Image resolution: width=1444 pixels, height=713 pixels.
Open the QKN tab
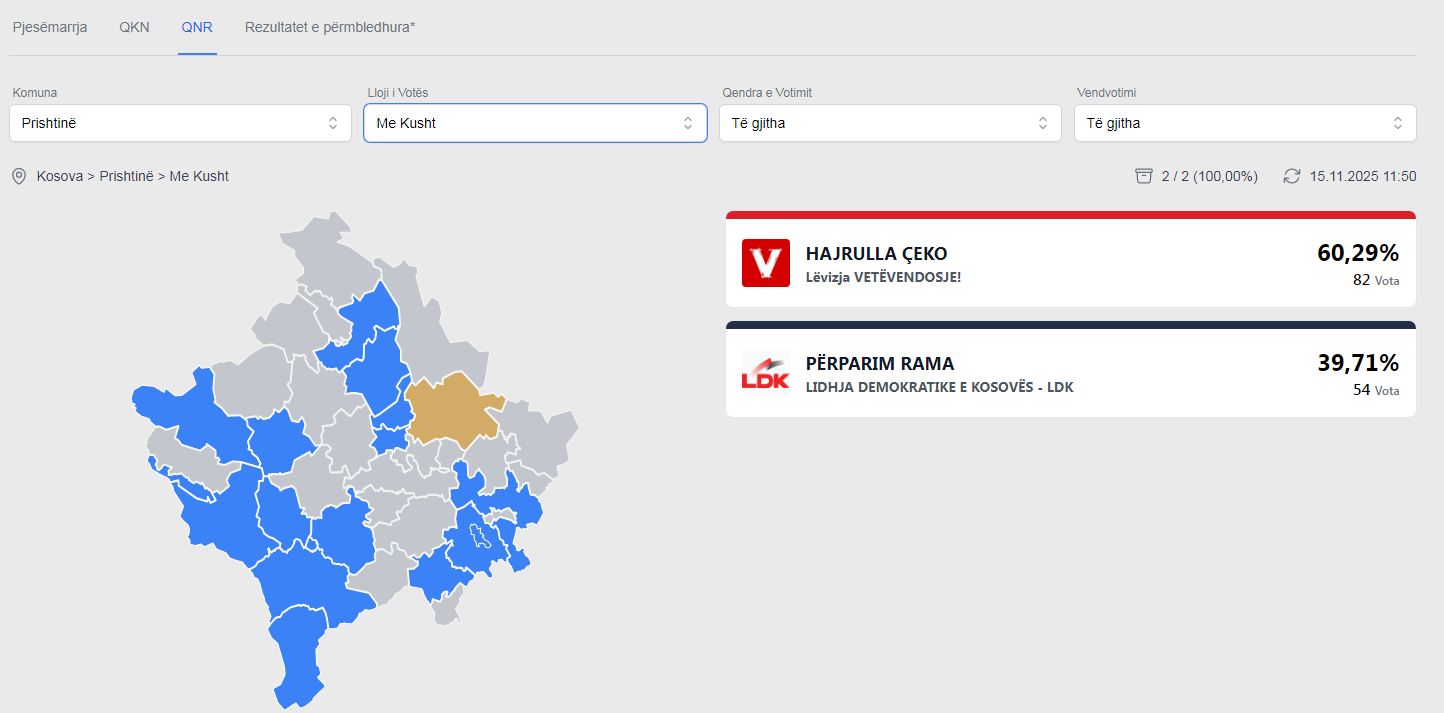(134, 27)
